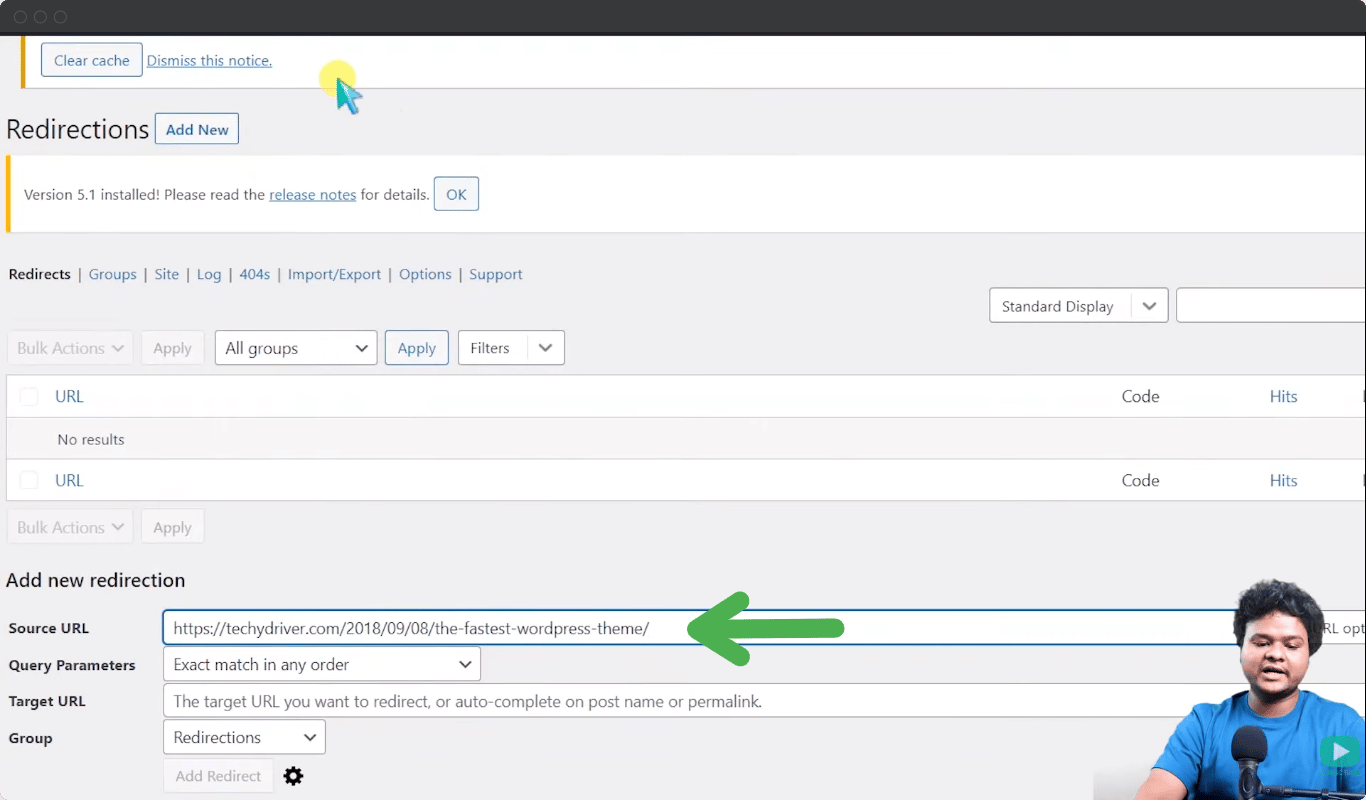Open the All groups dropdown

[296, 348]
